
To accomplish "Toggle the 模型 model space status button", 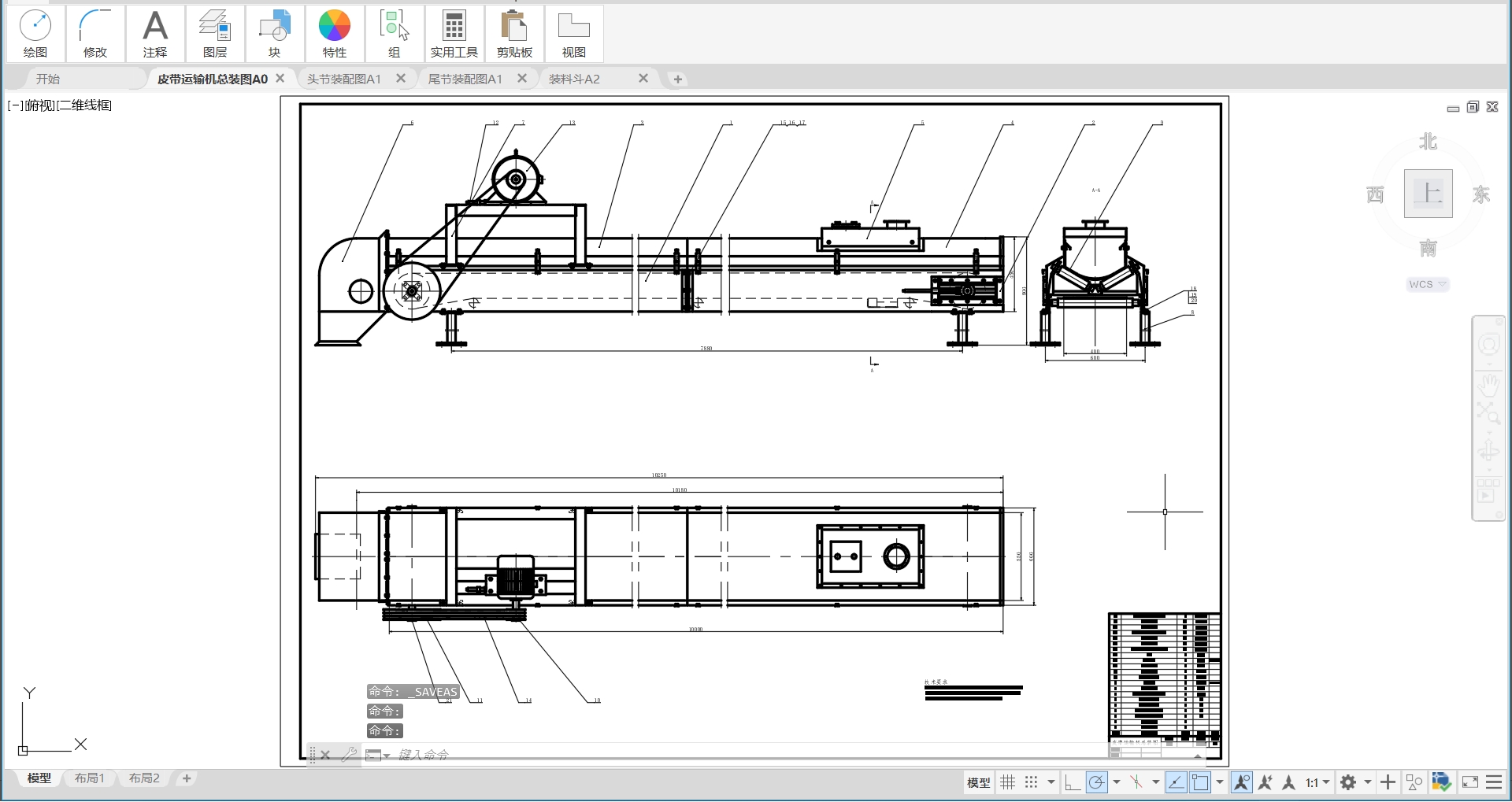I will (978, 782).
